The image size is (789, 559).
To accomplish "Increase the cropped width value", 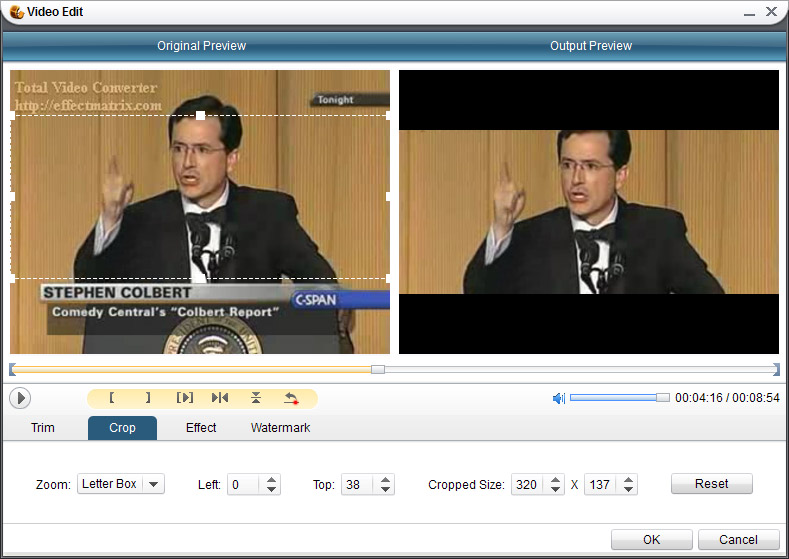I will [555, 480].
